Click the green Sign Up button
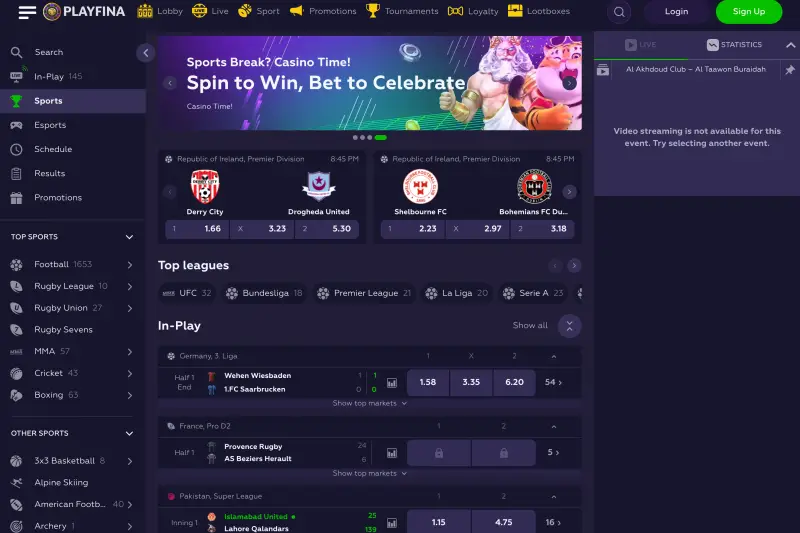Image resolution: width=800 pixels, height=533 pixels. click(x=748, y=12)
